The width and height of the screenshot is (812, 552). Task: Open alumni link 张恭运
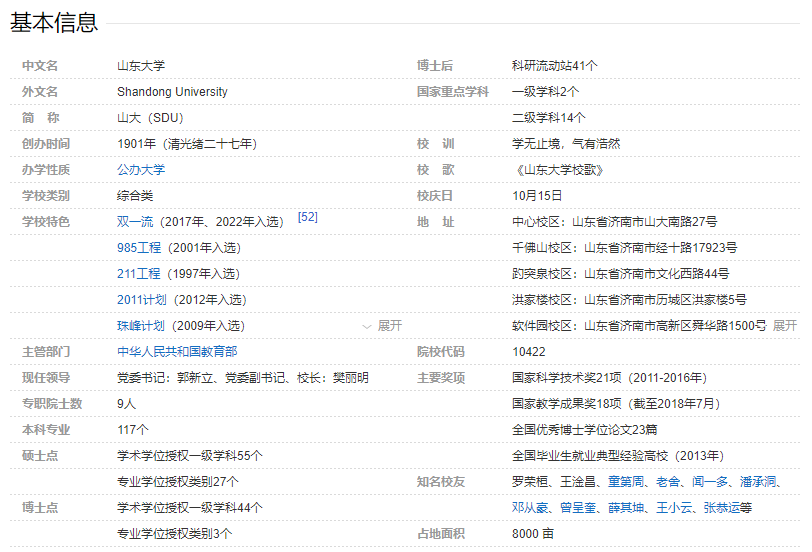pyautogui.click(x=723, y=508)
